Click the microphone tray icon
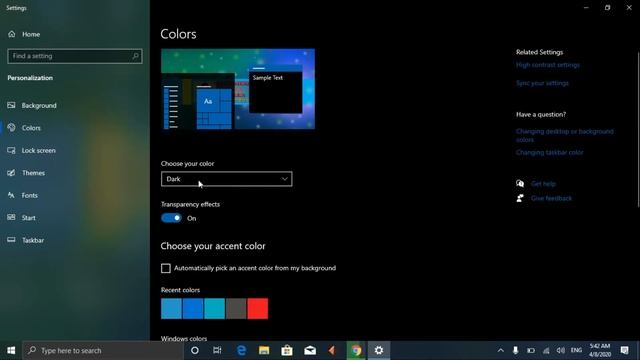Viewport: 640px width, 360px height. (x=516, y=351)
